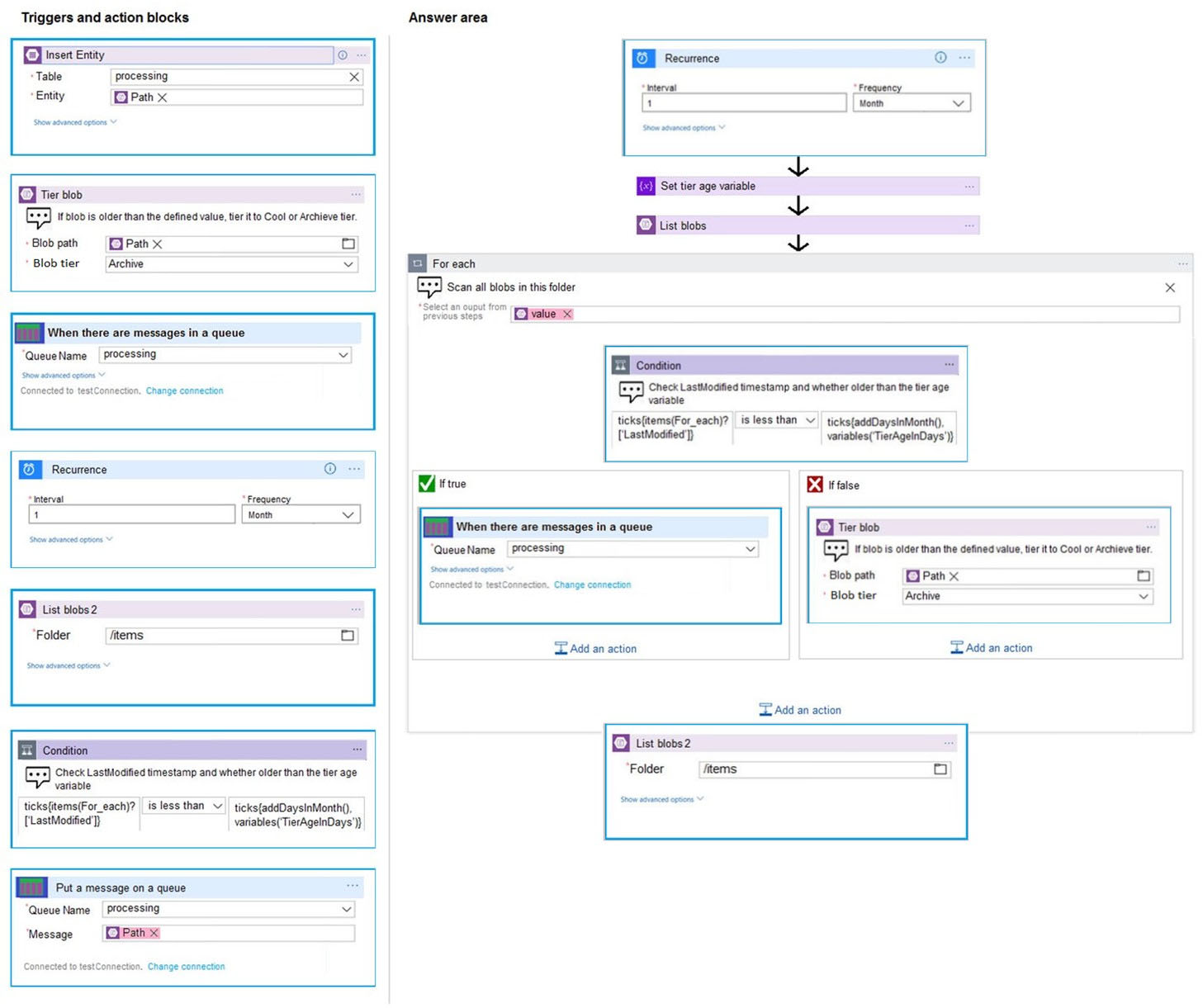Open ellipsis menu on Set tier age variable
This screenshot has width=1203, height=1008.
(969, 187)
